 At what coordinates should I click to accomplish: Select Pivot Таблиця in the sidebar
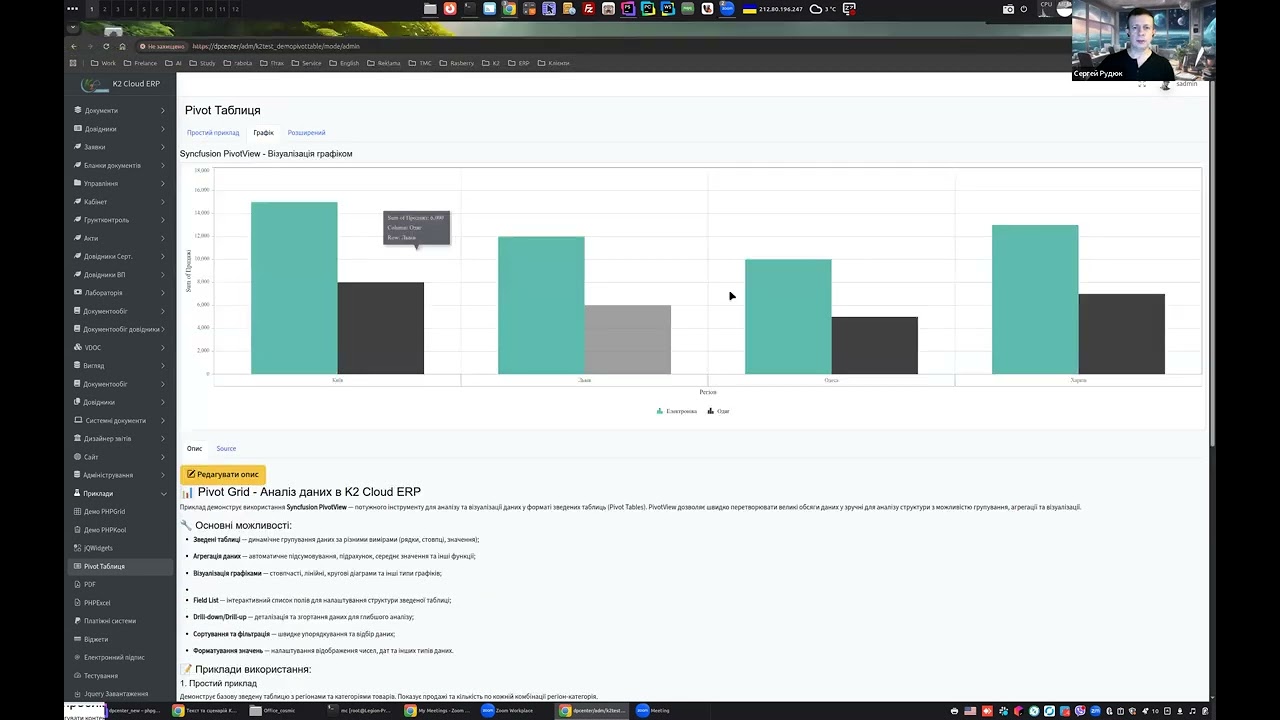click(120, 566)
